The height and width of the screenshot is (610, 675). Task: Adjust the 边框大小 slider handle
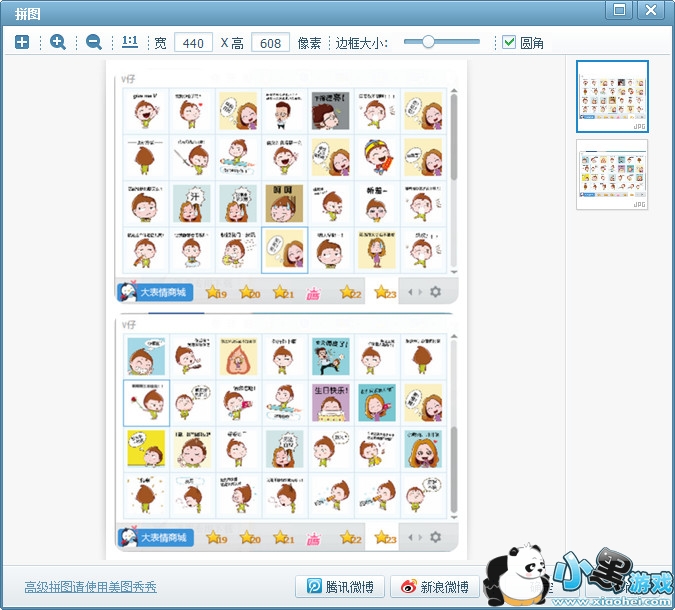coord(428,42)
